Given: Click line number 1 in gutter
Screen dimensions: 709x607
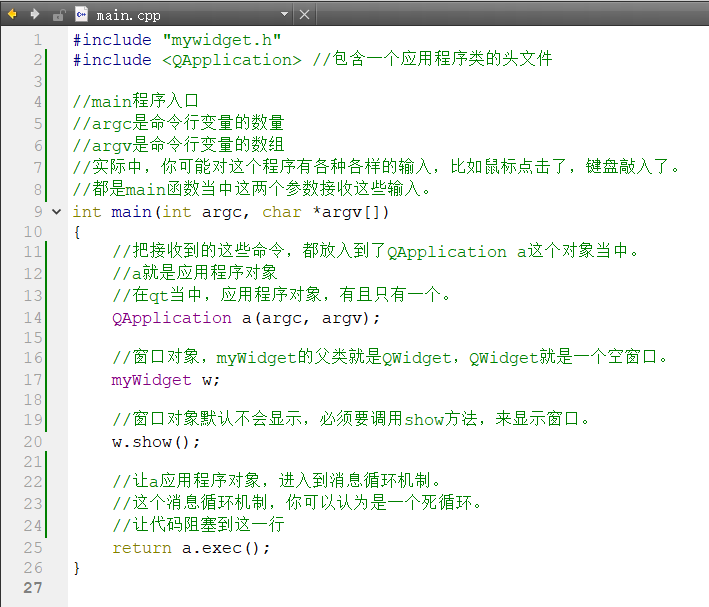Looking at the screenshot, I should pos(38,40).
